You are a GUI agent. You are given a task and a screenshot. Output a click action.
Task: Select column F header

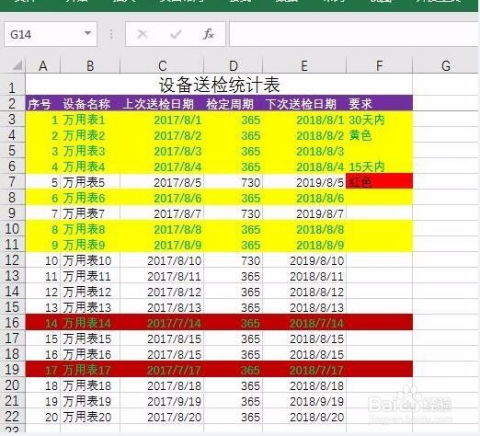pos(379,66)
